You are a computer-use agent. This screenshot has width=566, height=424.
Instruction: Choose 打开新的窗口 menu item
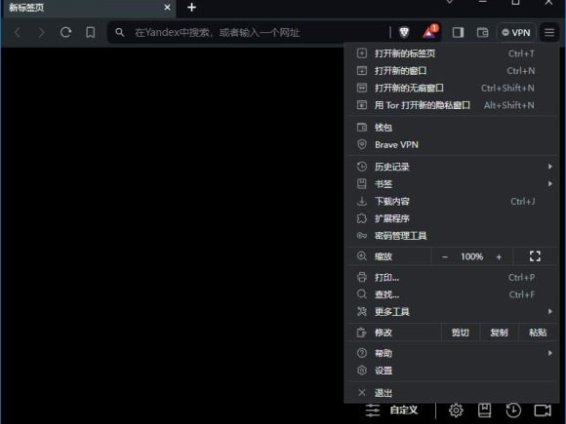[451, 71]
